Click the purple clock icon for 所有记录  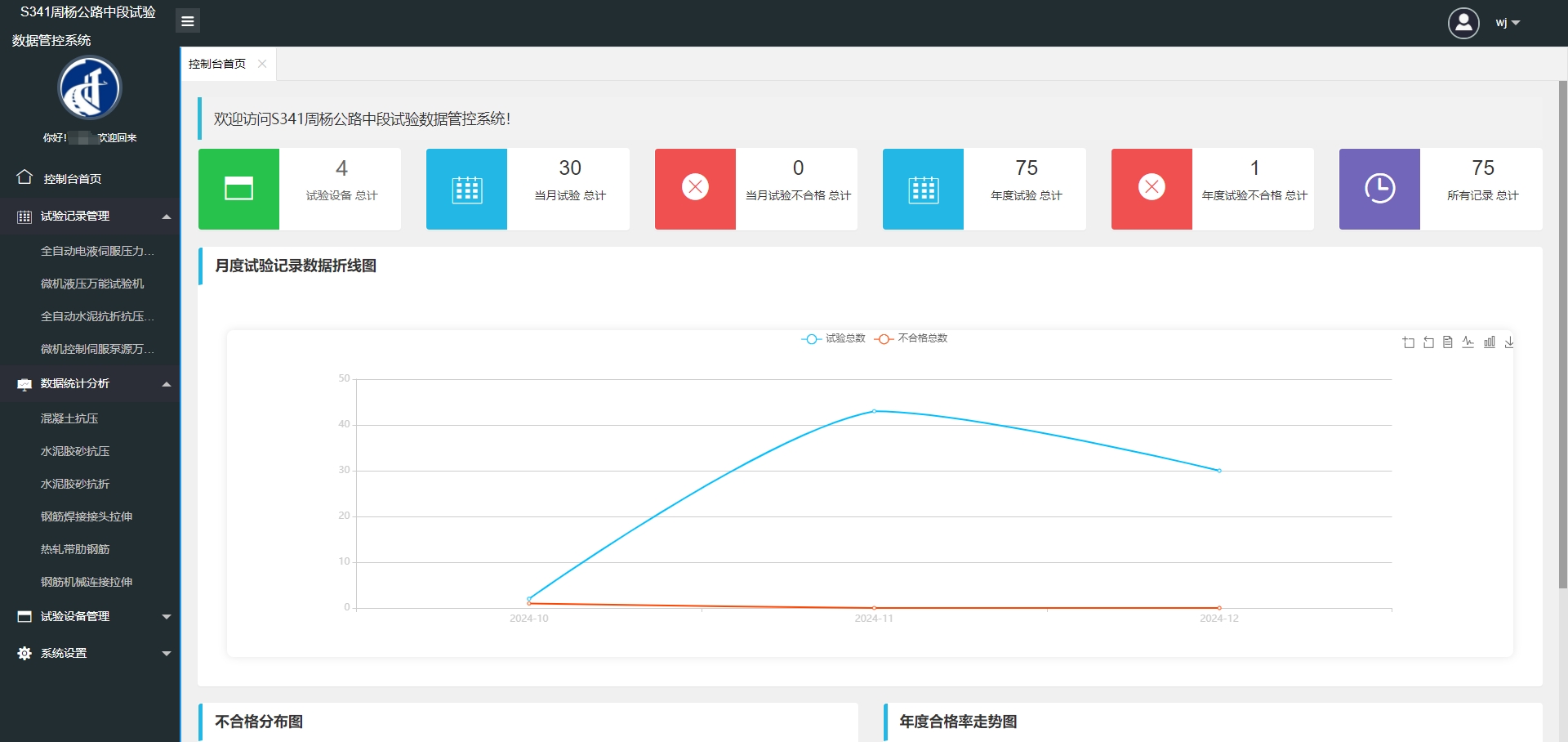point(1380,189)
